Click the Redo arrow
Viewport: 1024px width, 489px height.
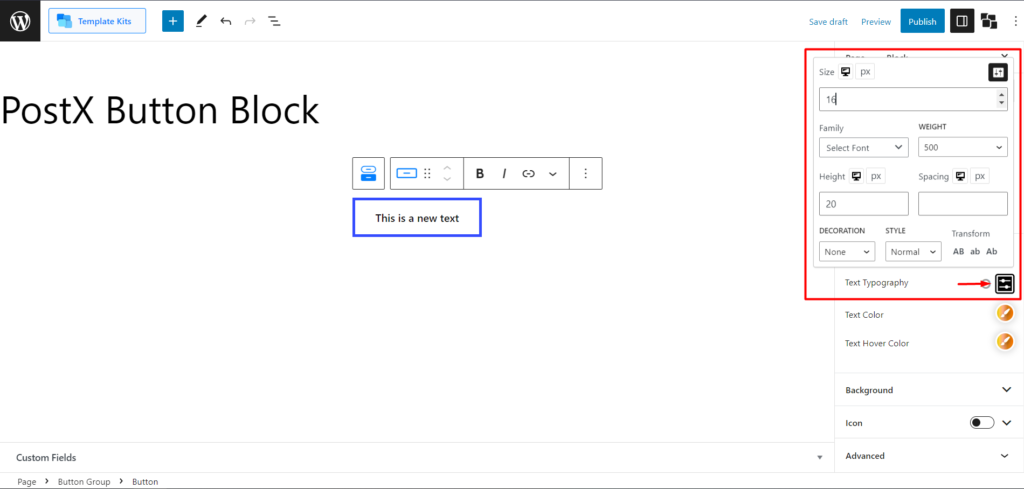click(x=249, y=21)
